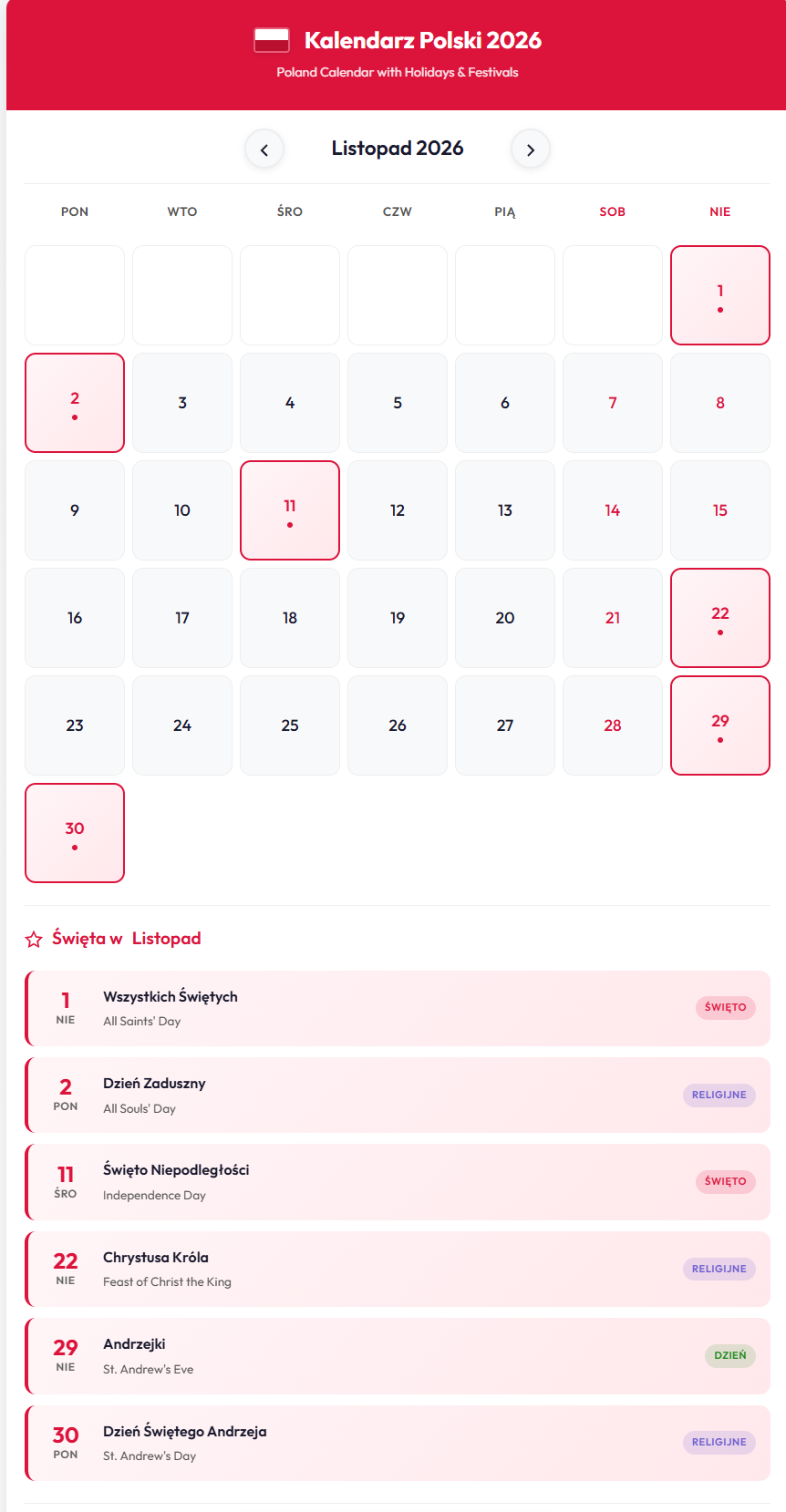786x1512 pixels.
Task: Advance to next month arrow
Action: point(531,149)
